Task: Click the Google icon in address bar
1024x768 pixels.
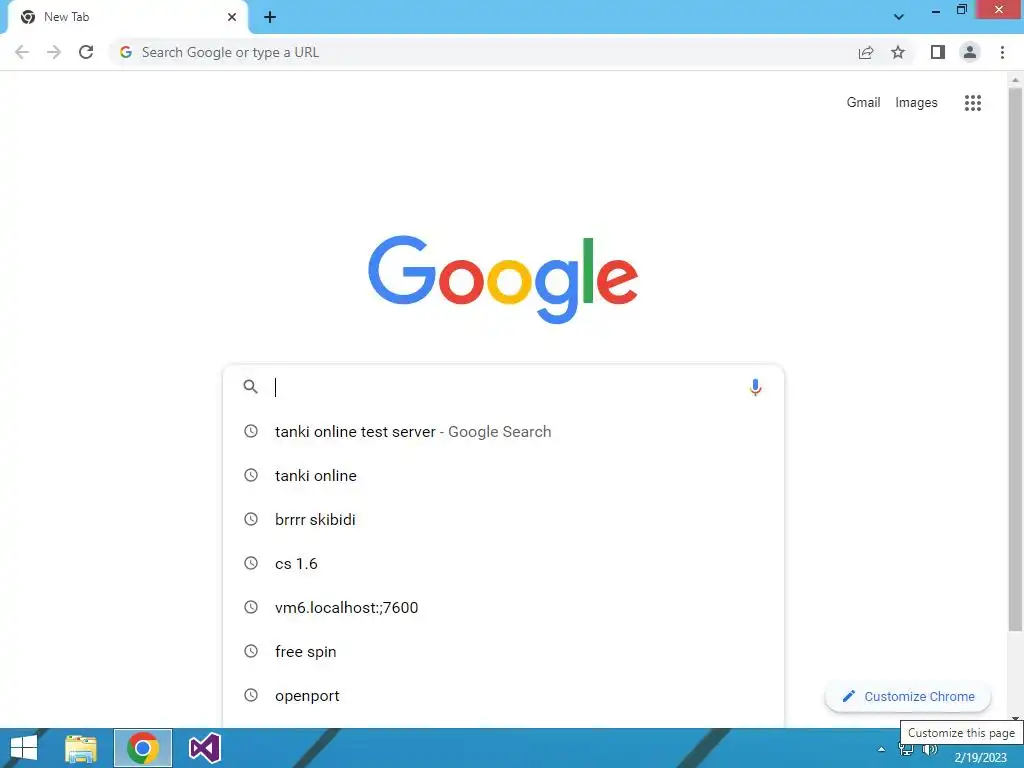Action: [x=126, y=52]
